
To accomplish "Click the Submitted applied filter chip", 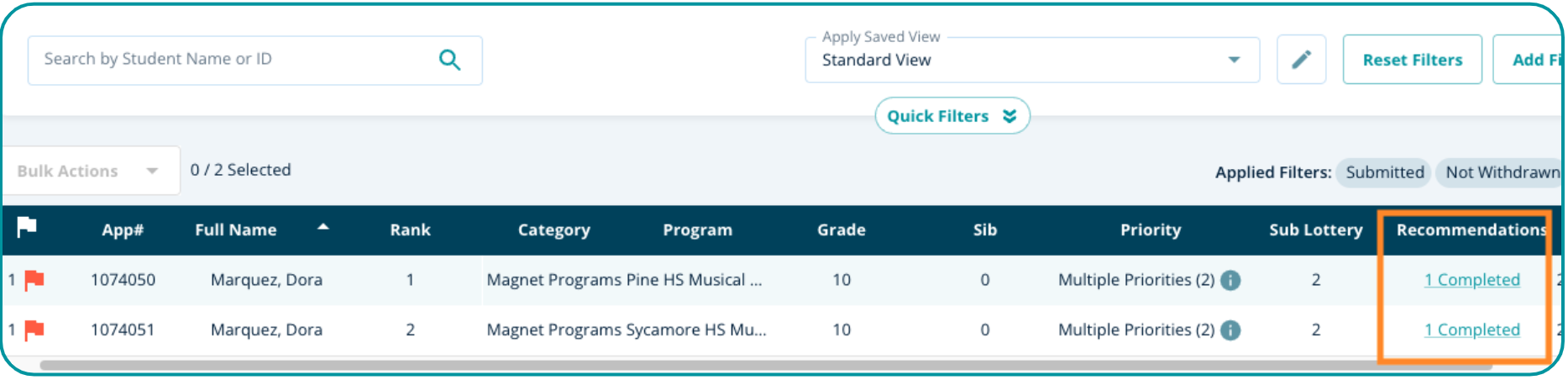I will point(1384,172).
